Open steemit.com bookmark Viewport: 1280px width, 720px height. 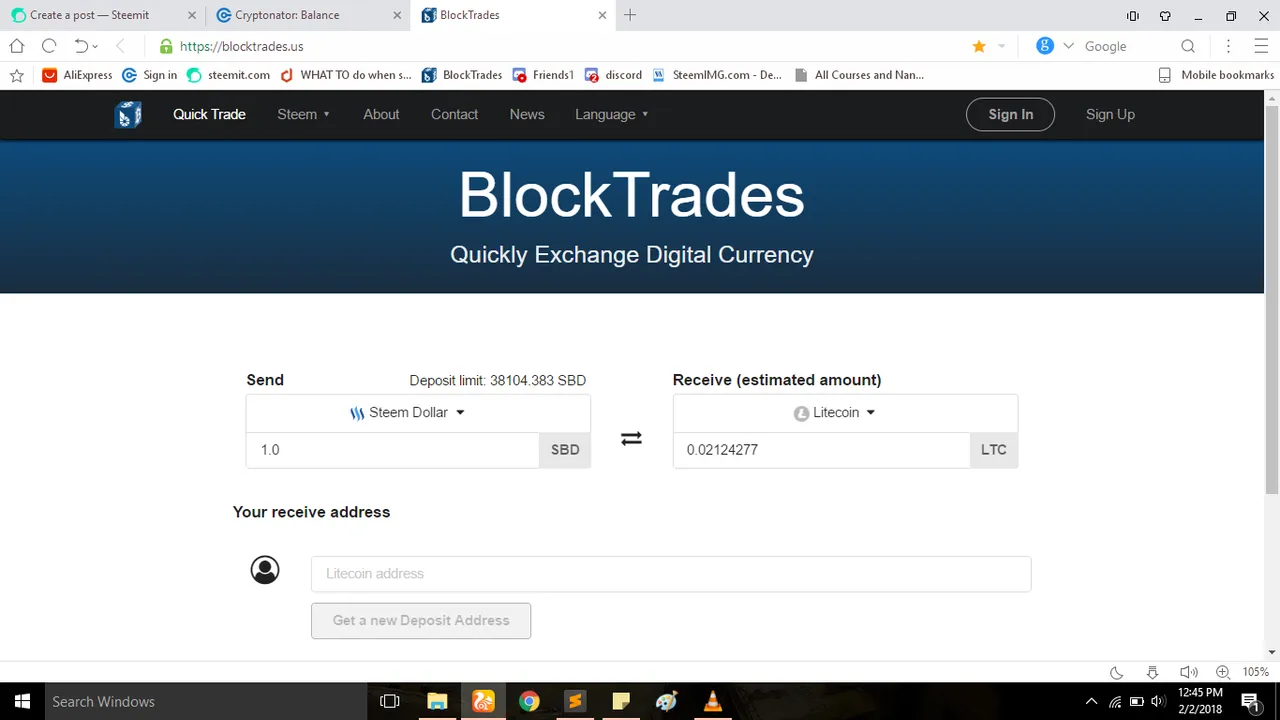point(228,75)
